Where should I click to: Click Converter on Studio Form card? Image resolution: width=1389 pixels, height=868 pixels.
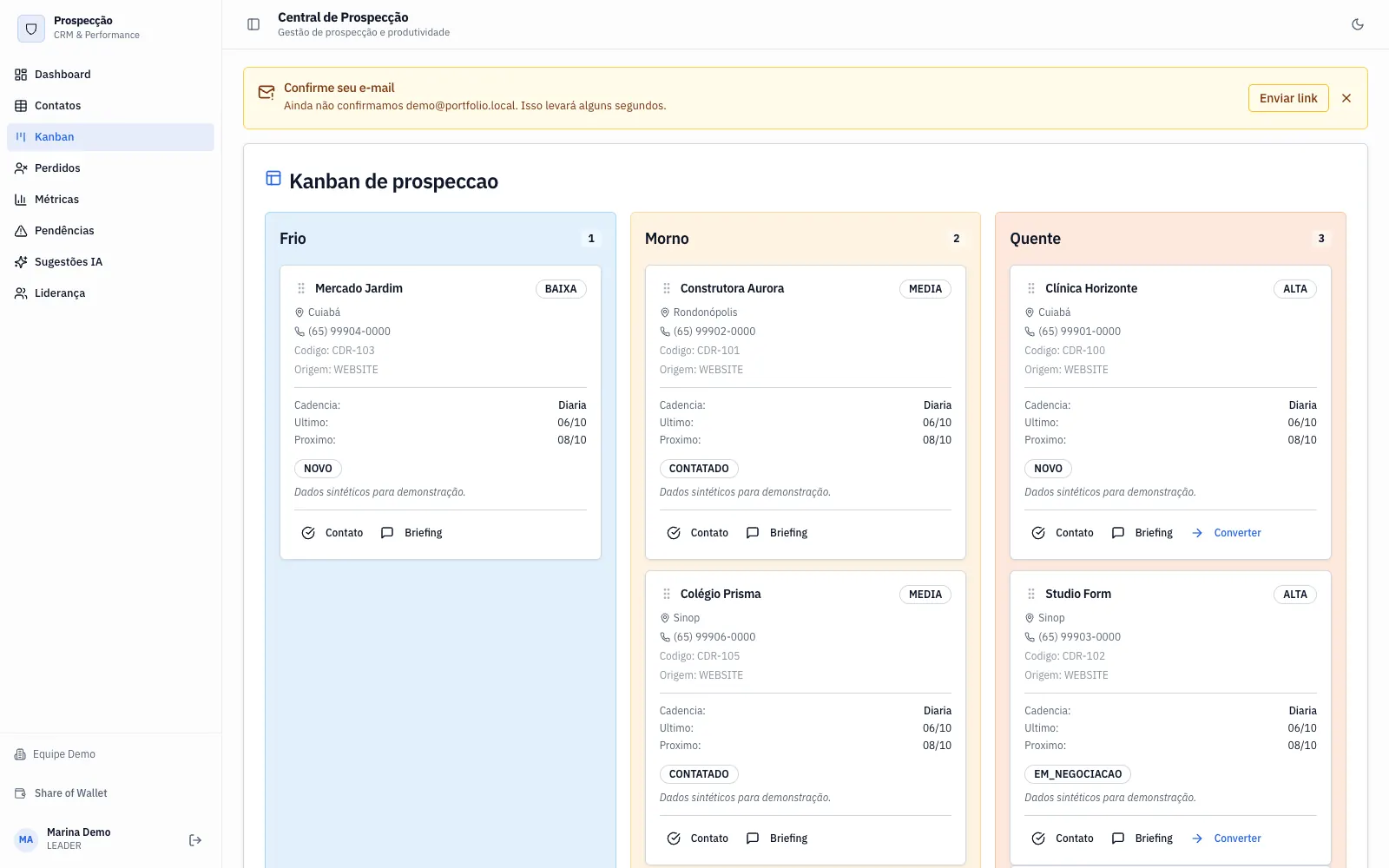(1227, 838)
